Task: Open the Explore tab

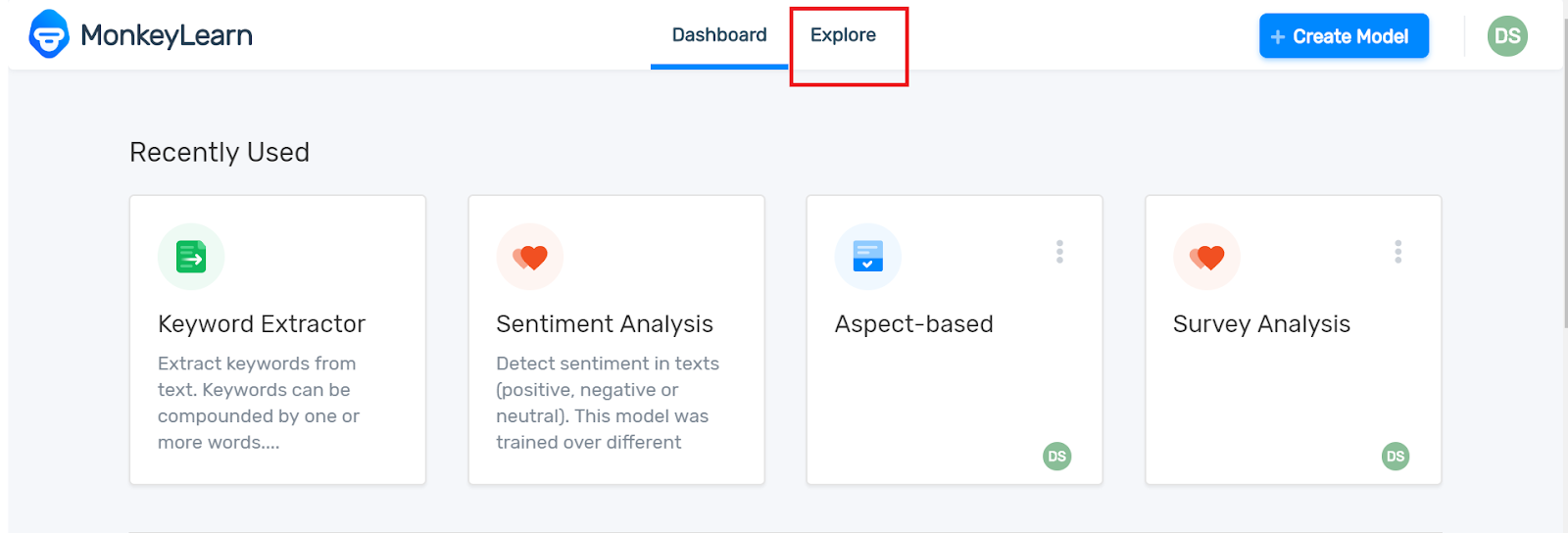Action: pyautogui.click(x=843, y=35)
